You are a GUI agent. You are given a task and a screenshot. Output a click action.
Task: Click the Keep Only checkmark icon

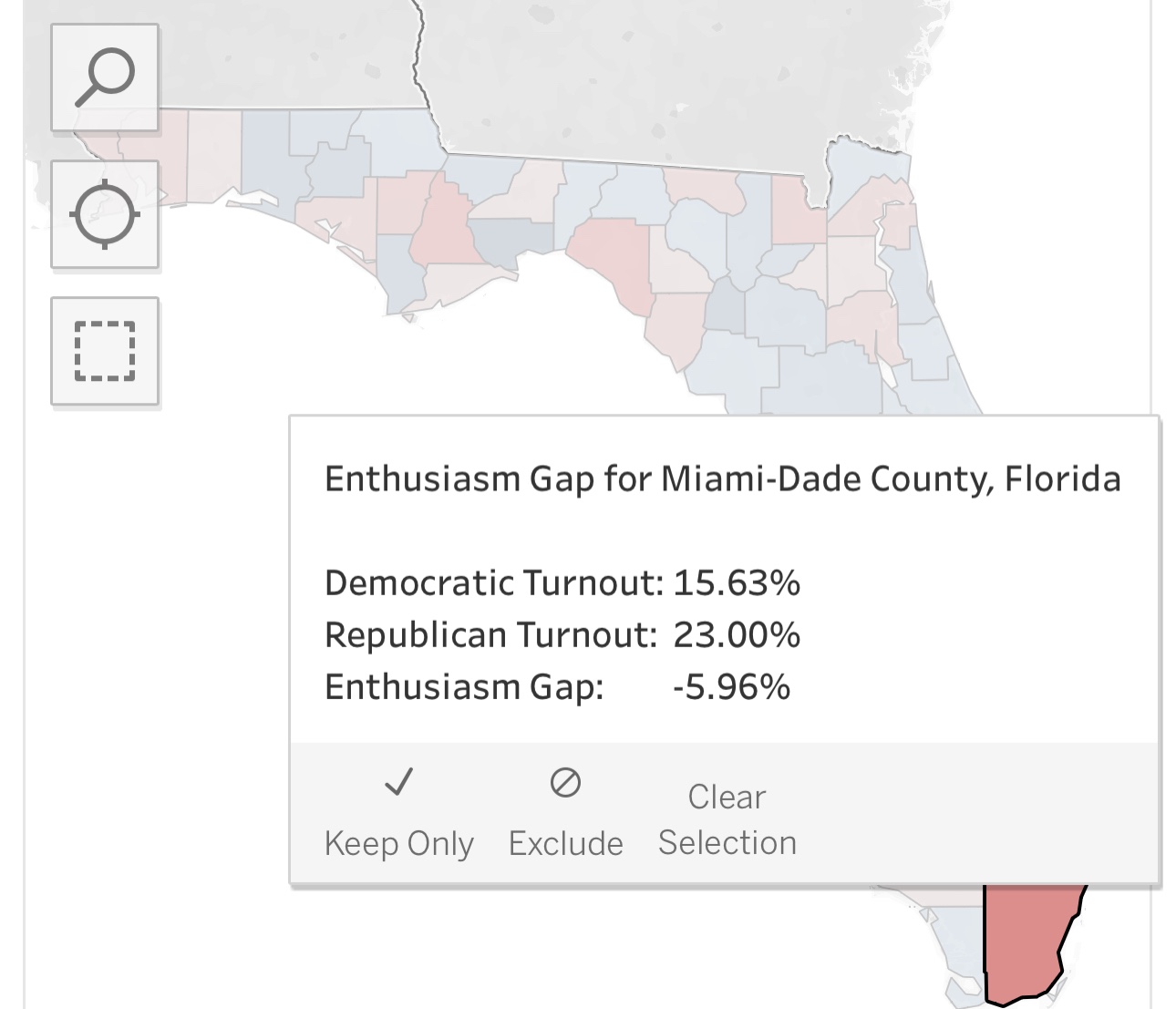[398, 782]
